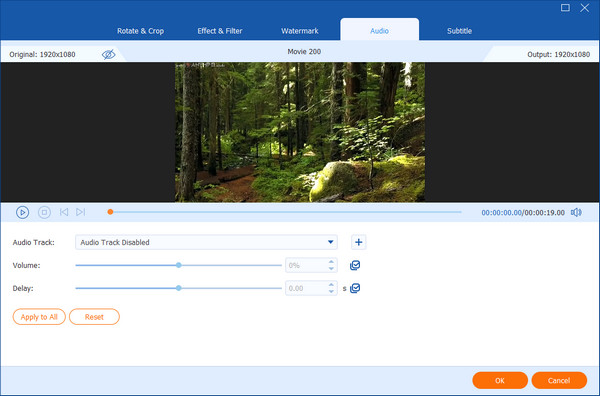Mute the preview volume speaker icon
This screenshot has width=600, height=396.
click(576, 212)
